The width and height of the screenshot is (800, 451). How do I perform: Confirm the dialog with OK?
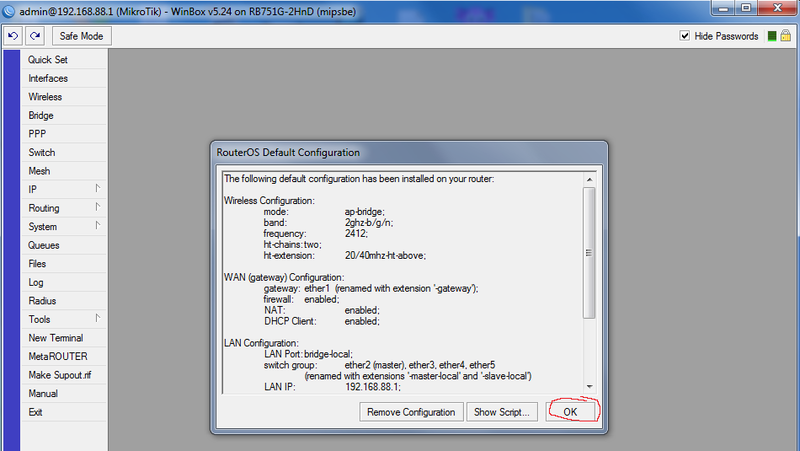tap(570, 412)
